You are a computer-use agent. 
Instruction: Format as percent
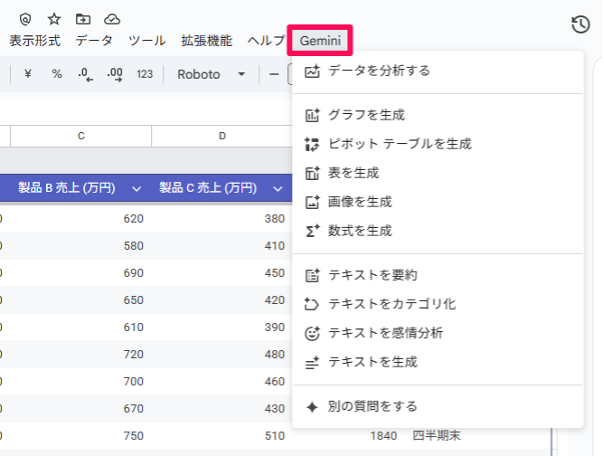tap(57, 74)
